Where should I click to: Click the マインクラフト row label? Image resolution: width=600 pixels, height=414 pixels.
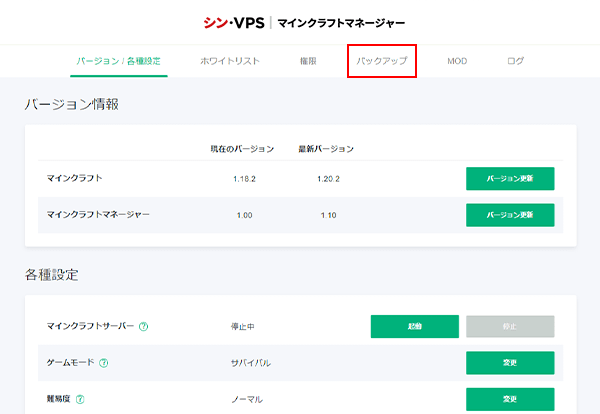pyautogui.click(x=75, y=178)
